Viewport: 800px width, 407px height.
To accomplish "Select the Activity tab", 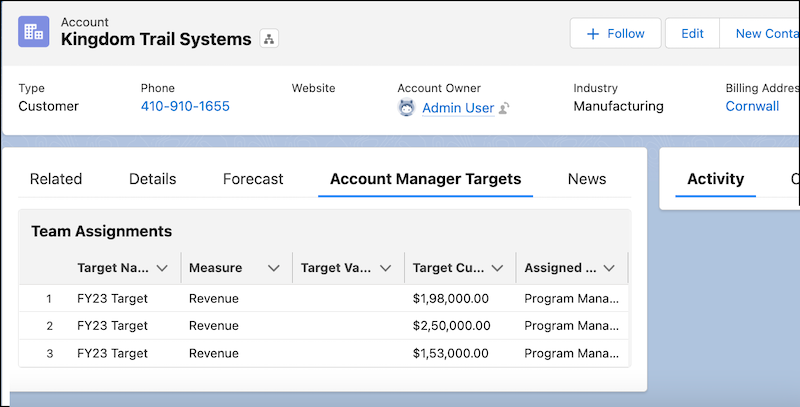I will (x=715, y=179).
